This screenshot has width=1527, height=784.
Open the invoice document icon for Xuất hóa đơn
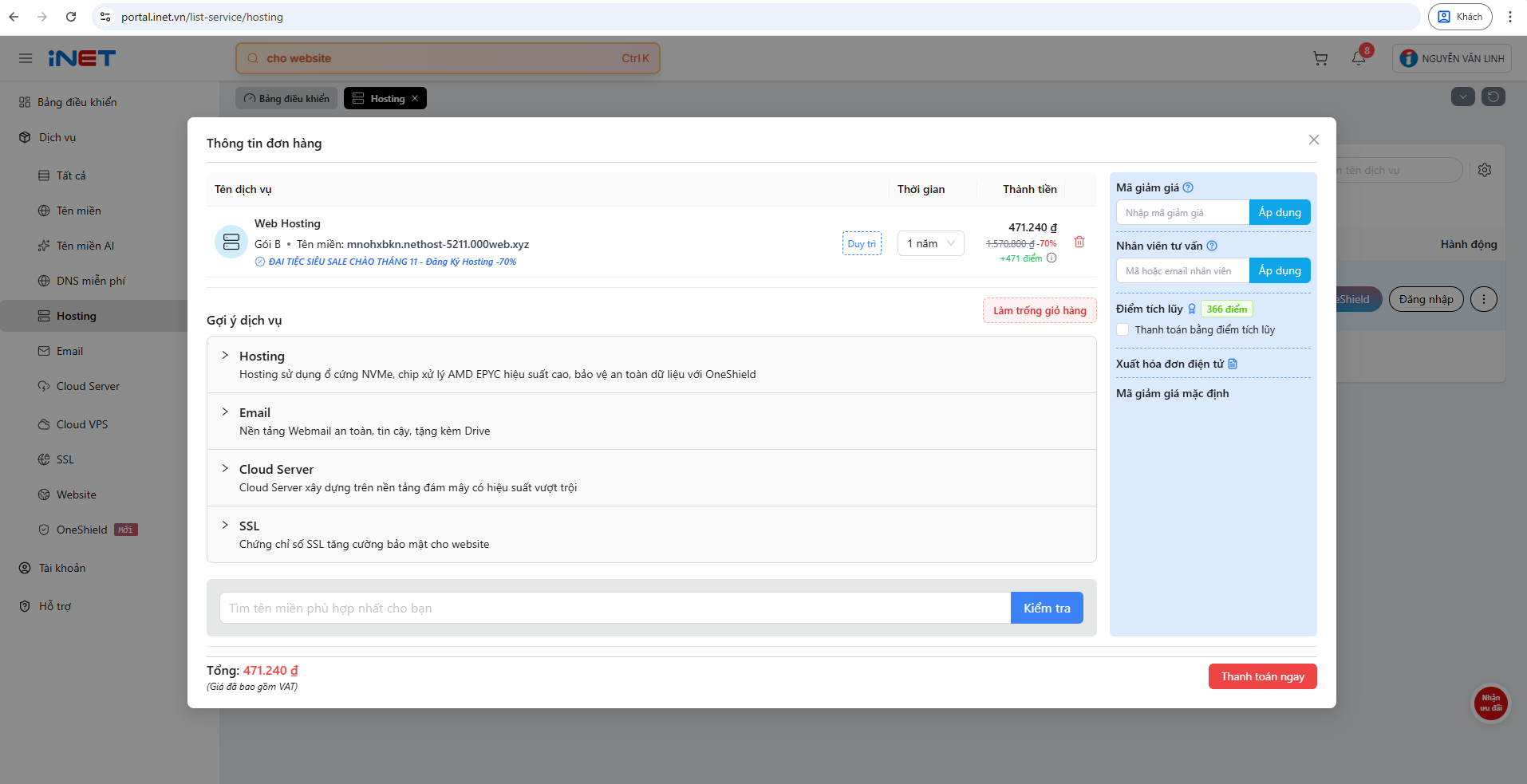(1233, 364)
